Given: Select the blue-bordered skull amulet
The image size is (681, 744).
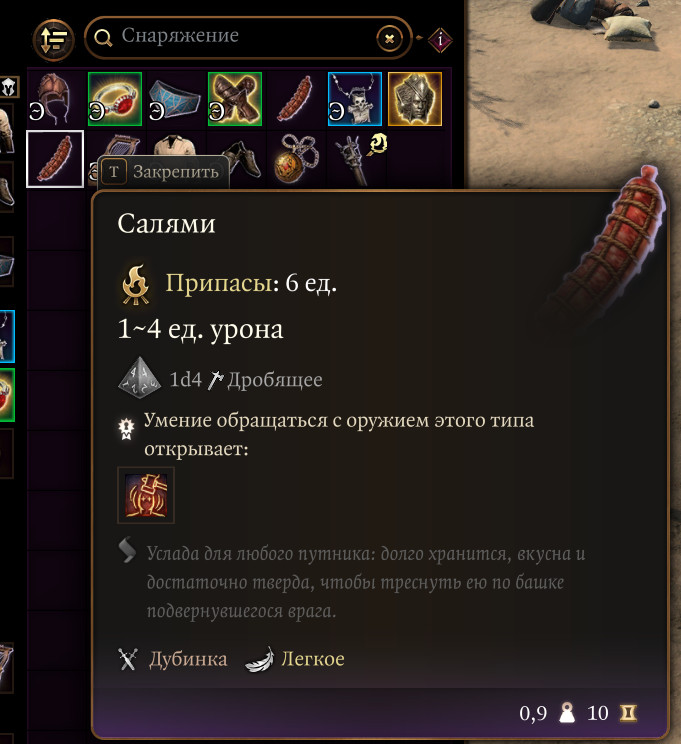Looking at the screenshot, I should click(354, 99).
